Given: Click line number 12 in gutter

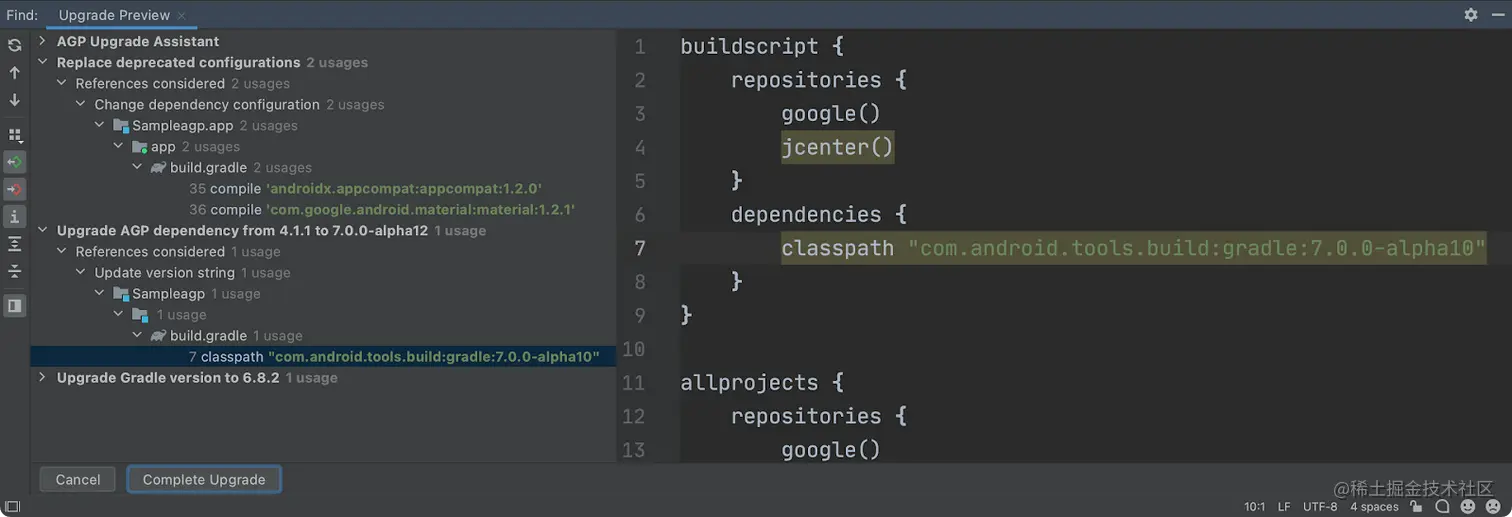Looking at the screenshot, I should [634, 416].
